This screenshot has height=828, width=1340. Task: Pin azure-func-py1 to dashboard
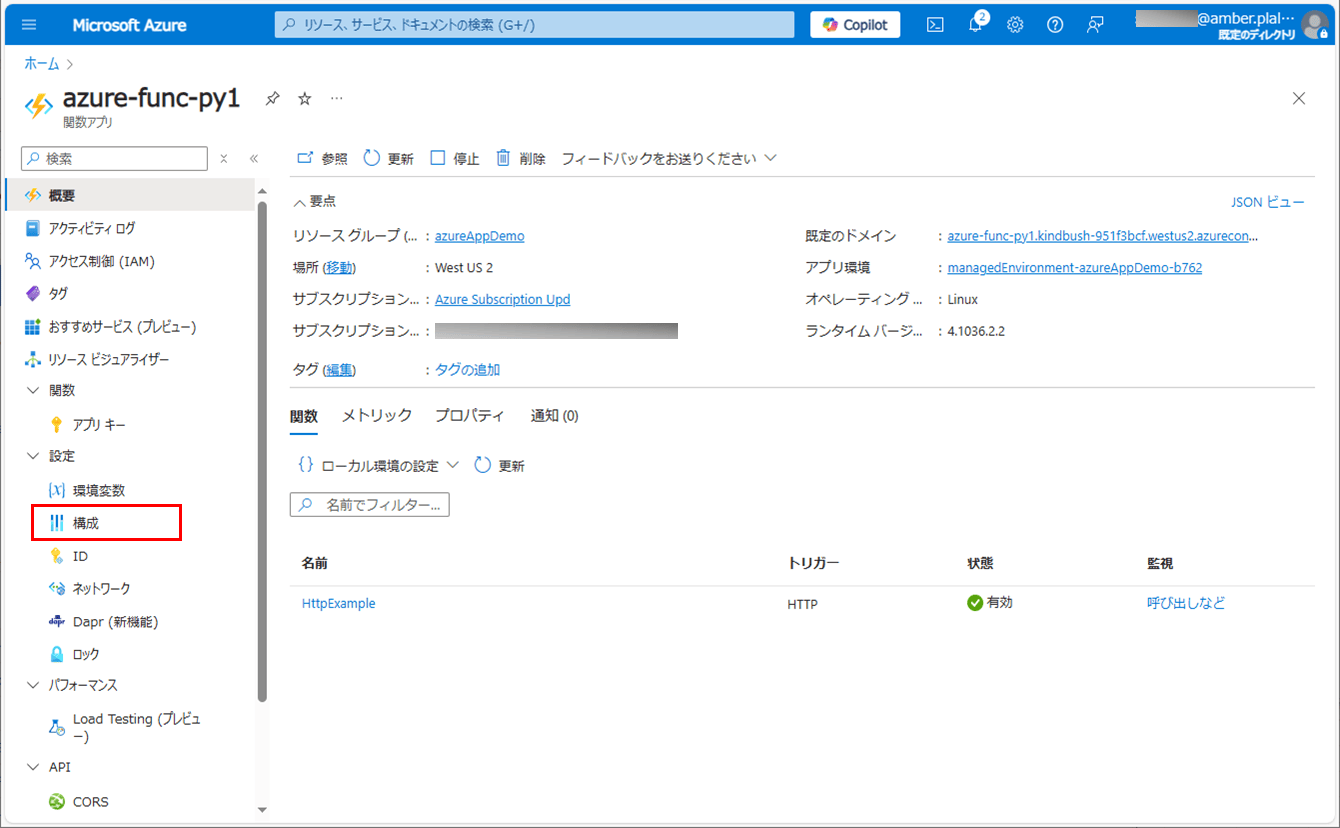tap(272, 98)
